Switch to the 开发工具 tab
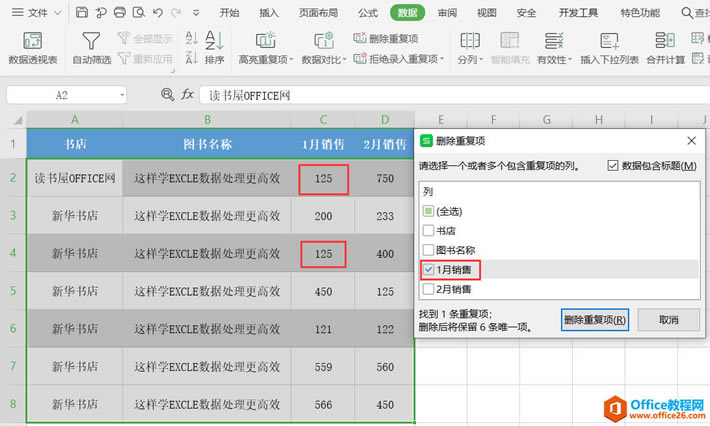Image resolution: width=710 pixels, height=426 pixels. 578,13
